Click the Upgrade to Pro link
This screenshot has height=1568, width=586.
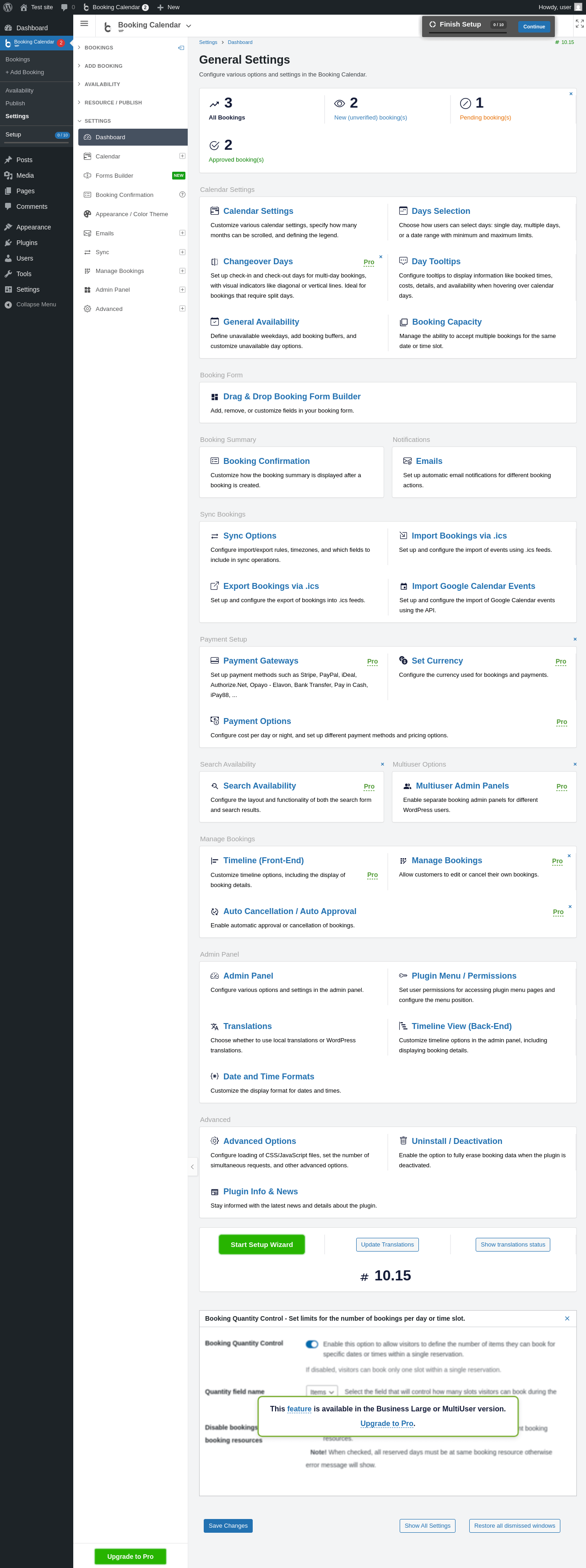coord(387,1423)
